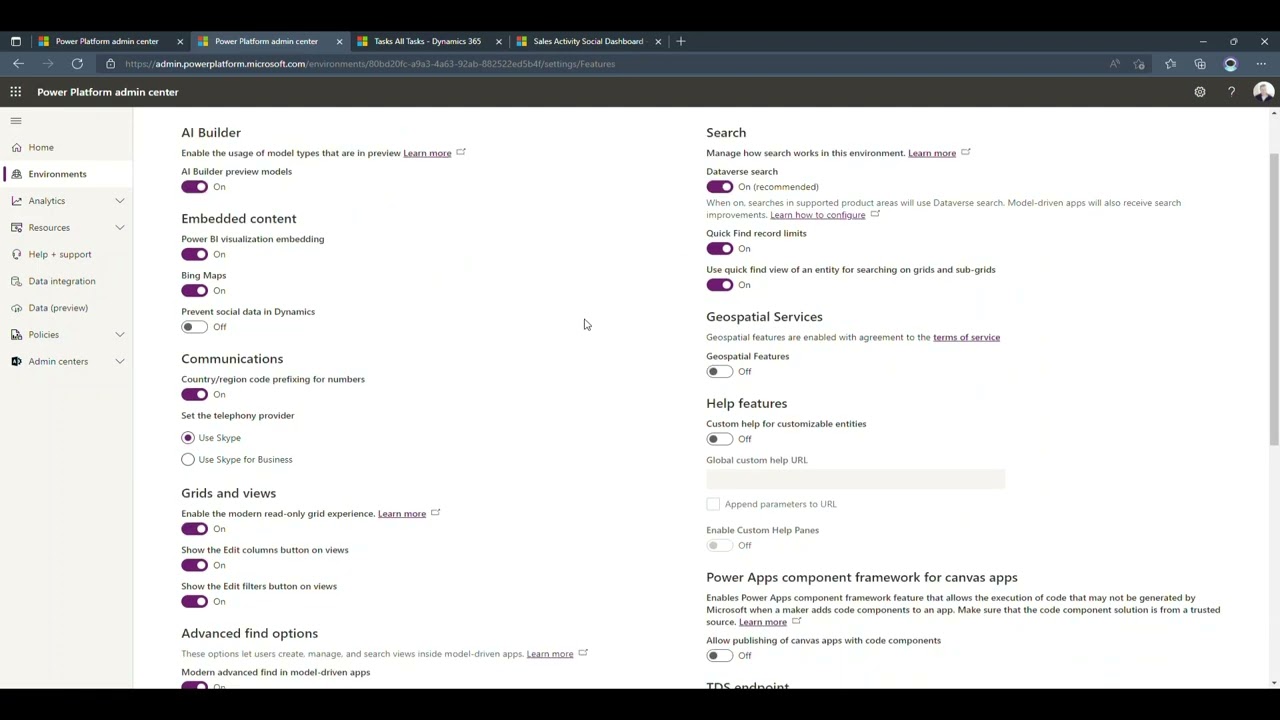
Task: Click the Home icon in sidebar
Action: [16, 147]
